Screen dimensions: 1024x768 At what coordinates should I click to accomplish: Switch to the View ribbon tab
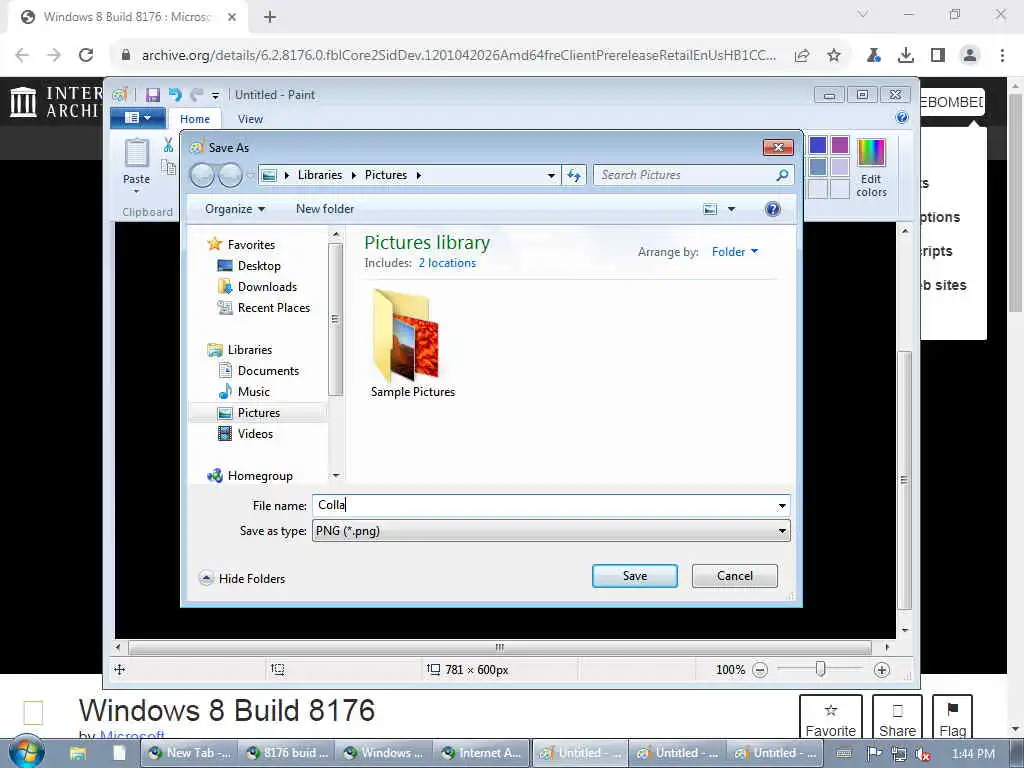(x=250, y=119)
